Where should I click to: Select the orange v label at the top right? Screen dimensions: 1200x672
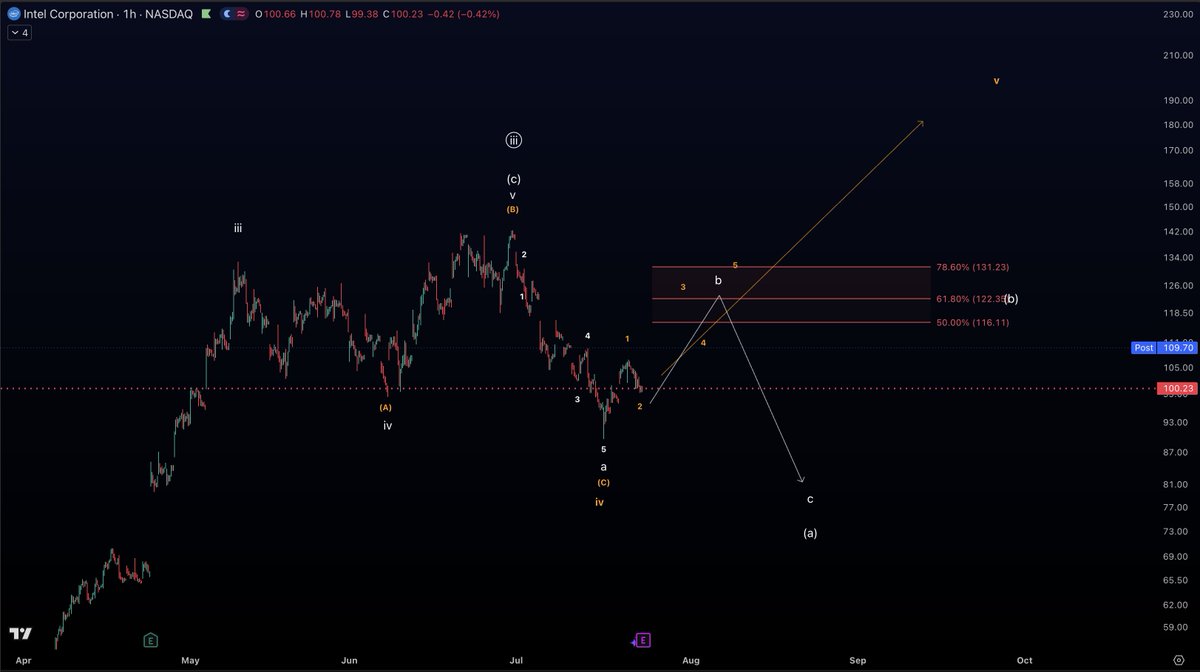point(996,81)
